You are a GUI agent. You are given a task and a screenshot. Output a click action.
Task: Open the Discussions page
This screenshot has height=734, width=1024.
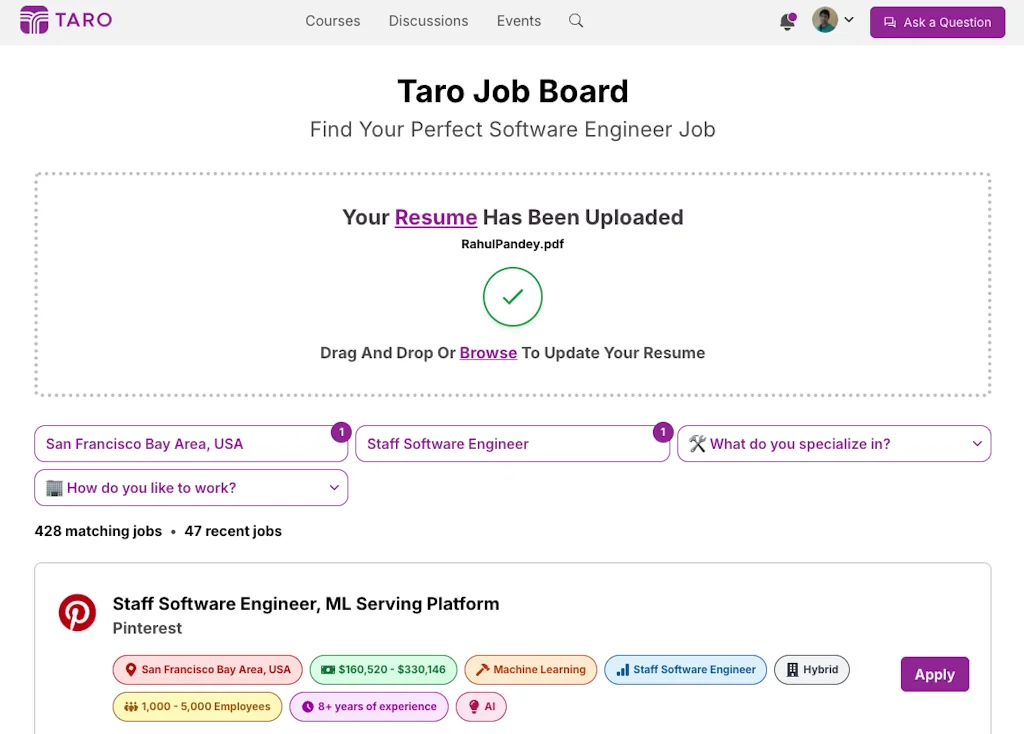tap(428, 20)
